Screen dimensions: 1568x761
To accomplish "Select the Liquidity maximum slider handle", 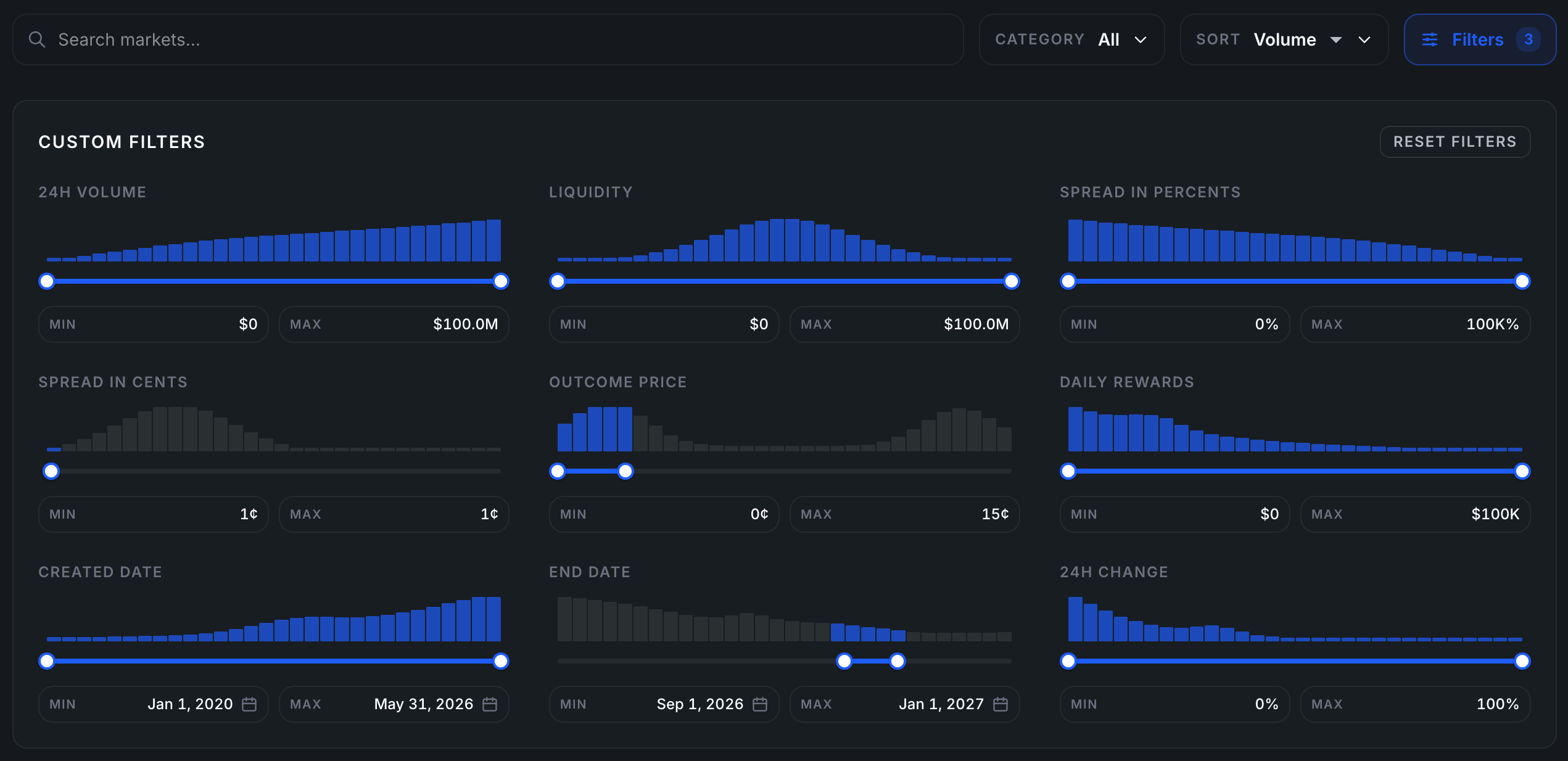I will [1012, 281].
